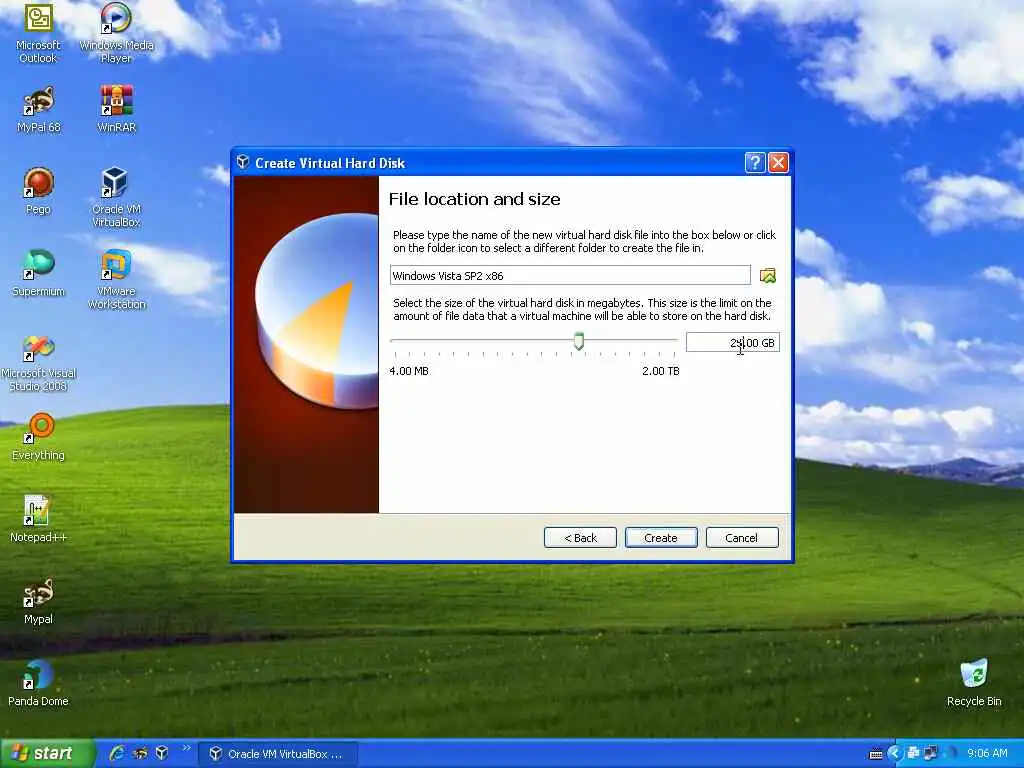Select the Recycle Bin icon
This screenshot has height=768, width=1024.
click(974, 683)
